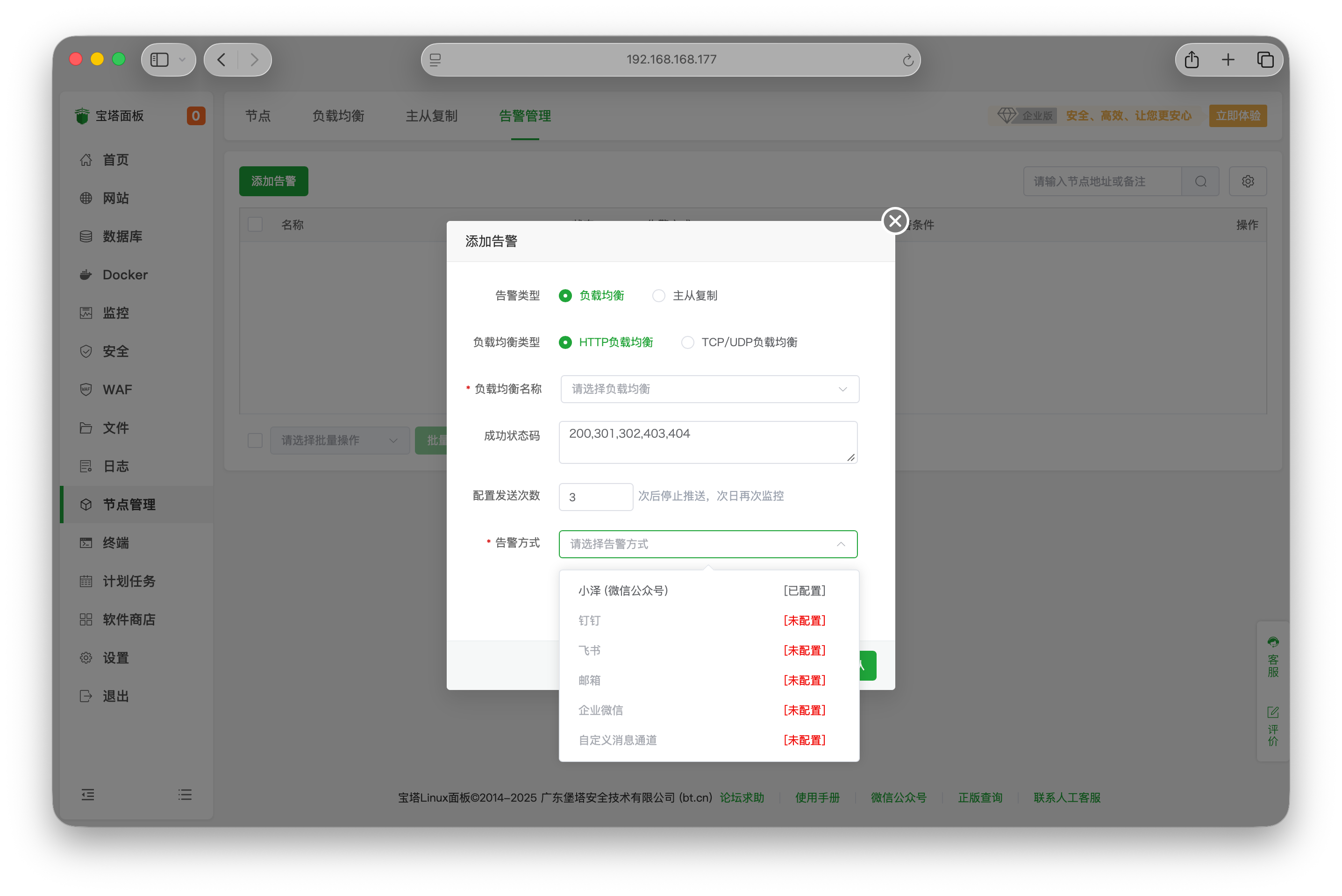Click the search magnifier icon

point(1200,182)
